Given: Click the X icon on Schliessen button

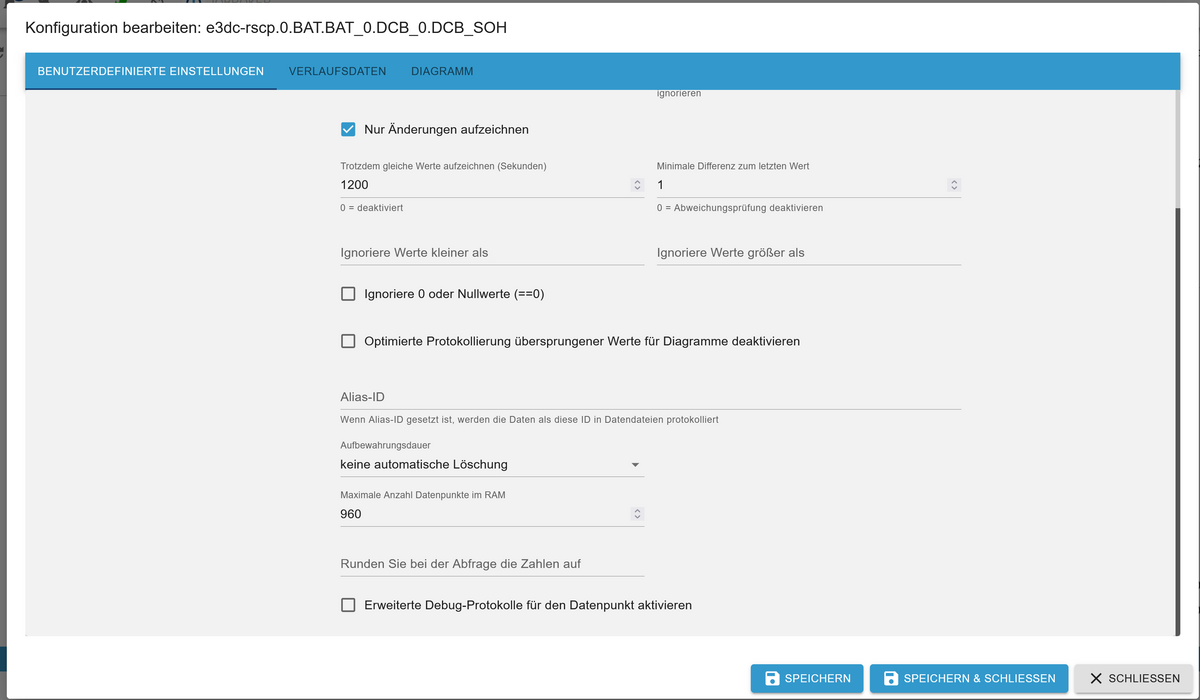Looking at the screenshot, I should pyautogui.click(x=1096, y=678).
